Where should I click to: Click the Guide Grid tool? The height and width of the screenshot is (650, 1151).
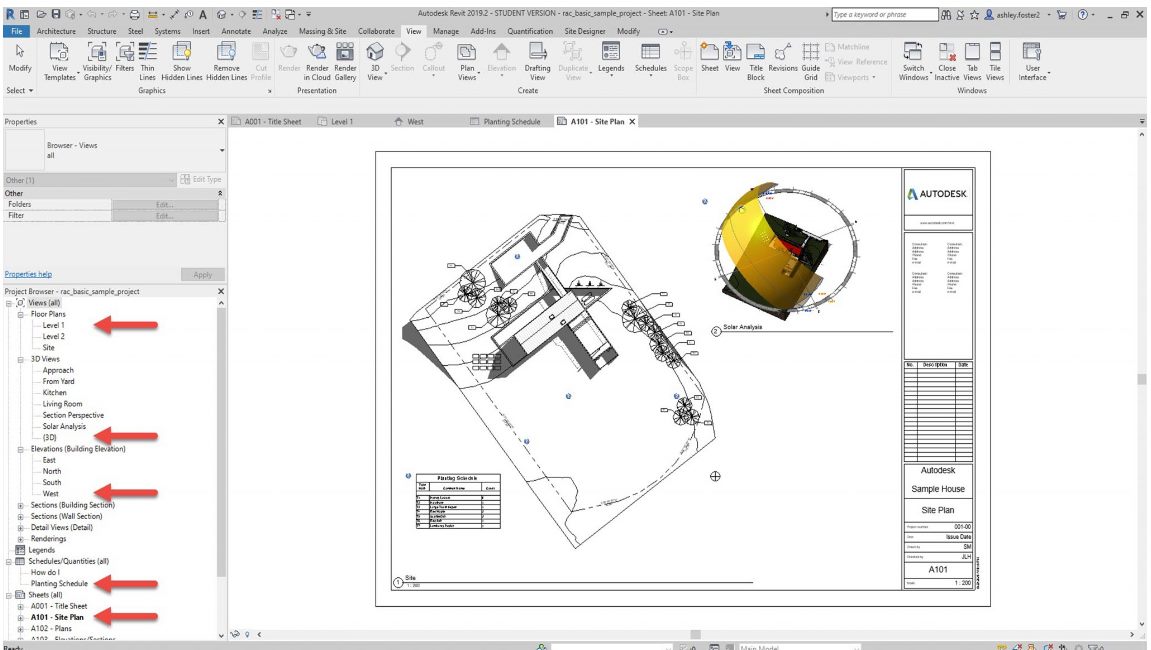point(810,61)
